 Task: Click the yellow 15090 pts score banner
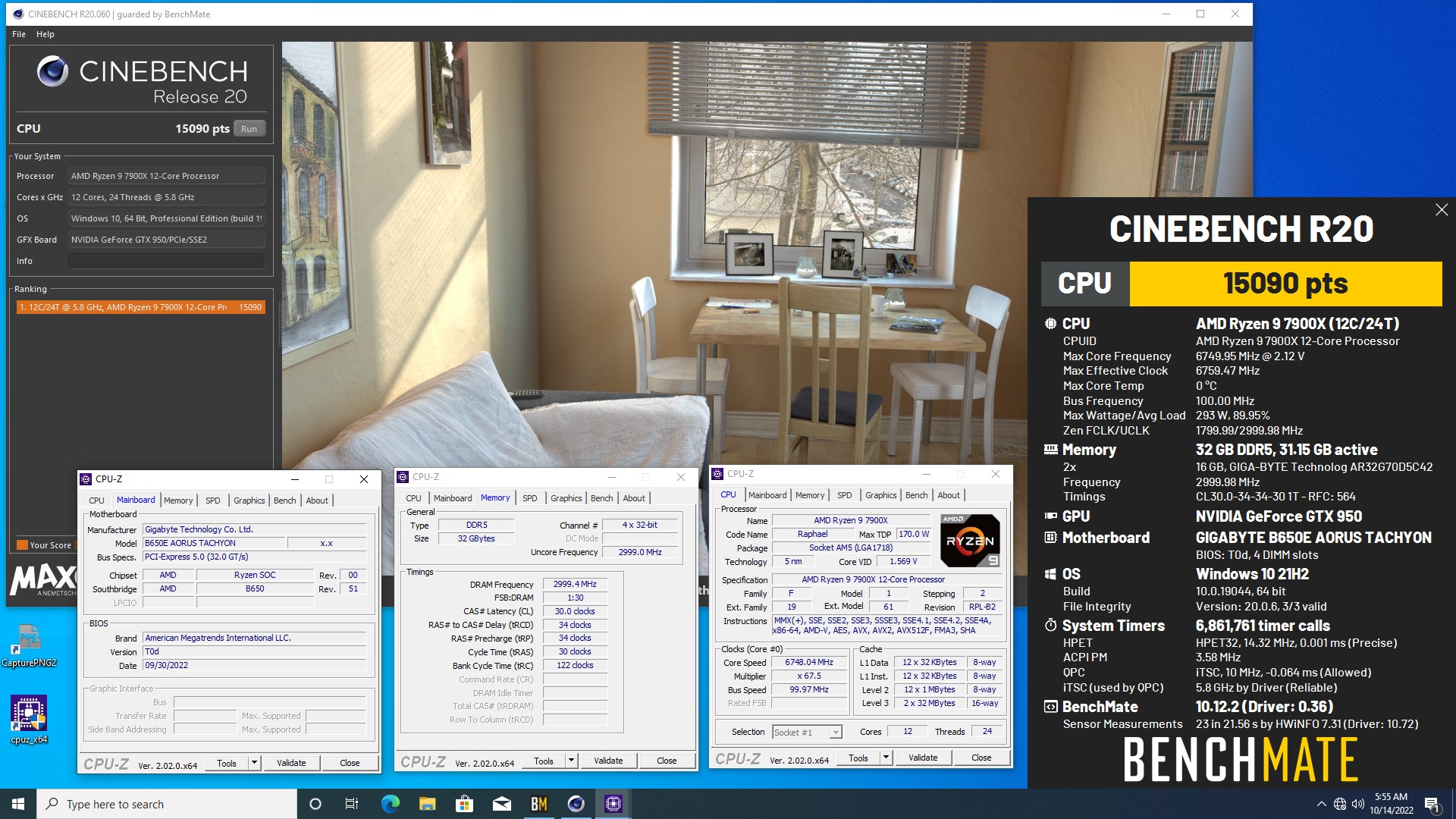click(x=1285, y=284)
